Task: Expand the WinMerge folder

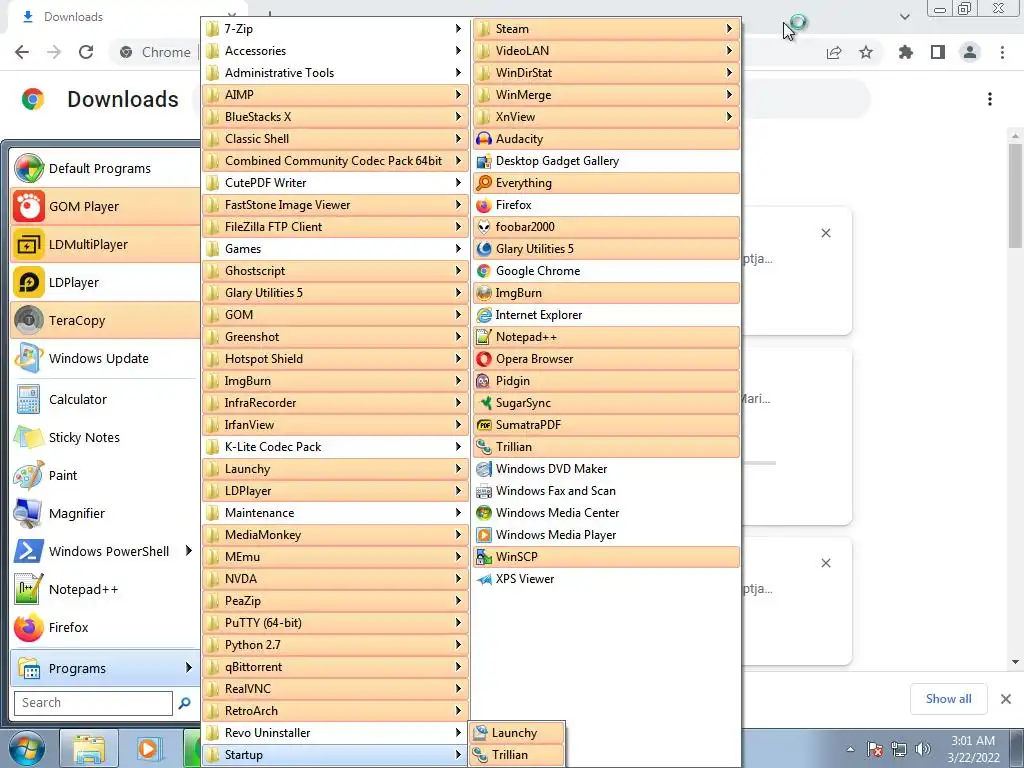Action: 607,95
